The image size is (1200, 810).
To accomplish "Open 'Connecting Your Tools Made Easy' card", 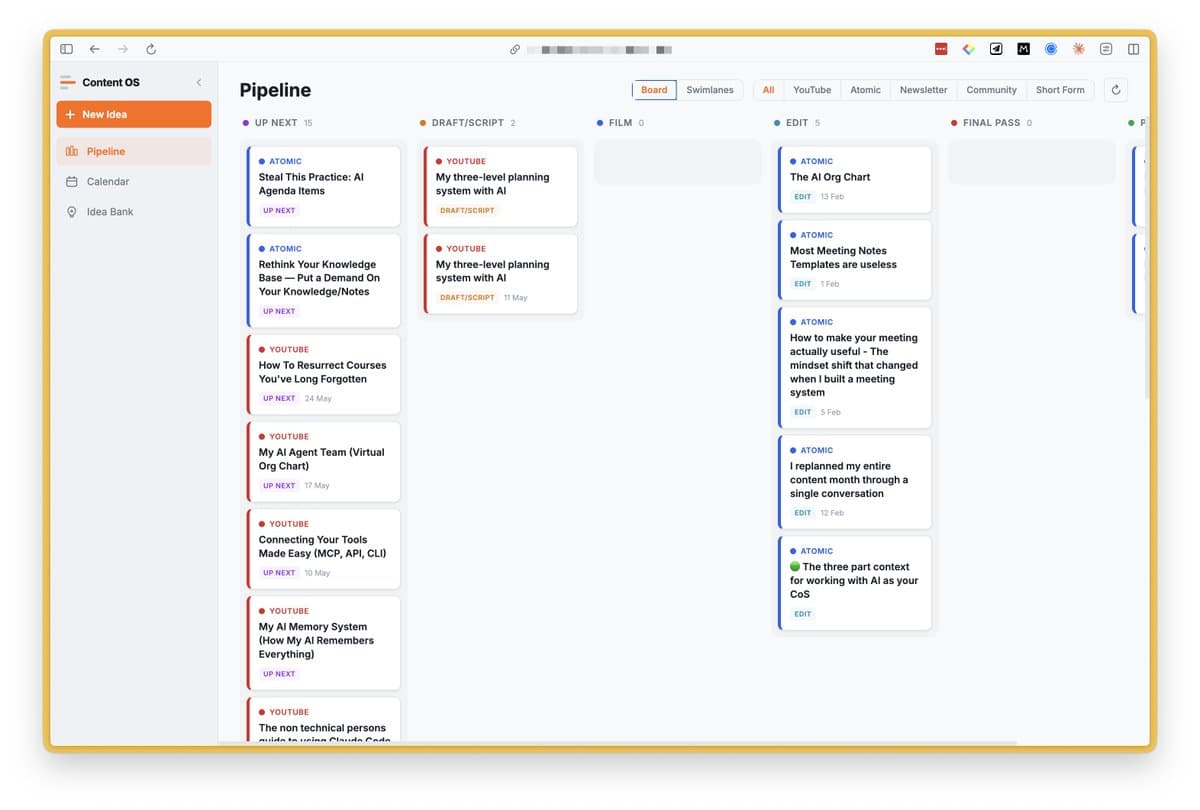I will click(x=323, y=549).
